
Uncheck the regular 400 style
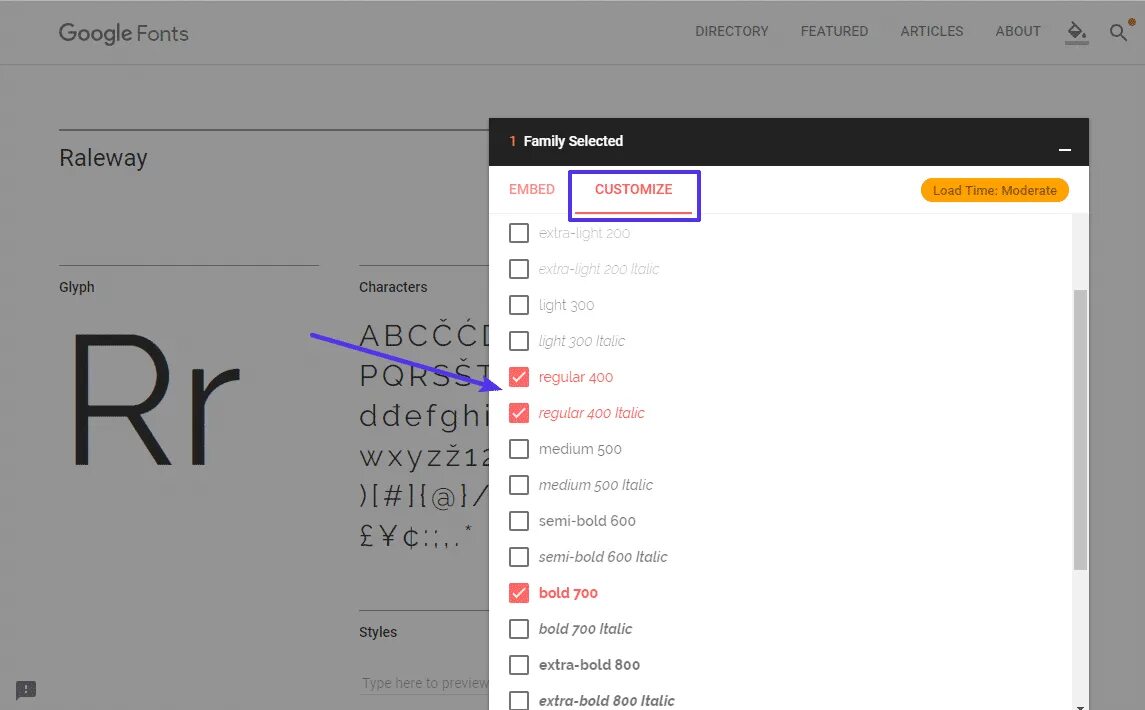[x=518, y=377]
